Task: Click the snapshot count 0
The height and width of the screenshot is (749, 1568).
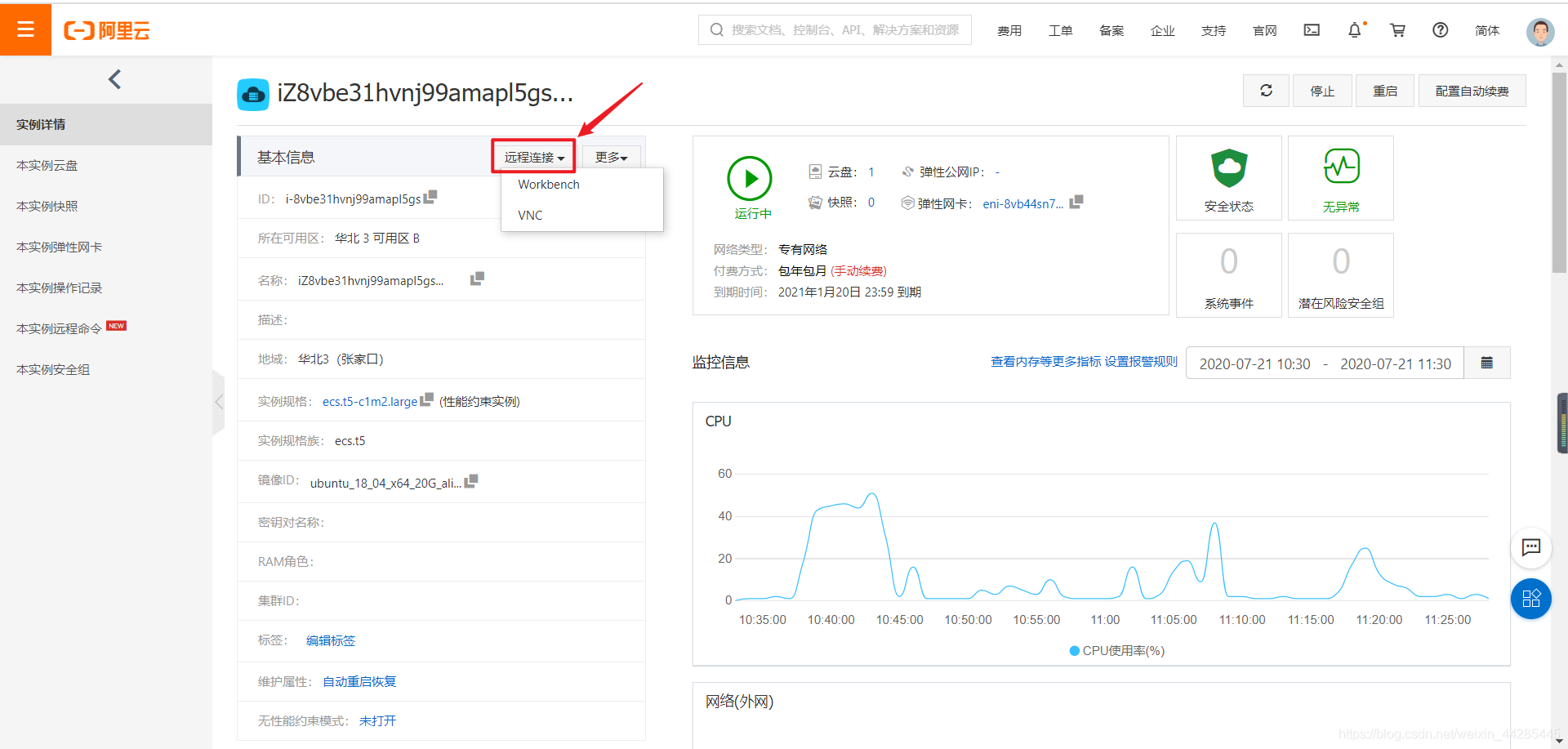Action: pyautogui.click(x=871, y=202)
